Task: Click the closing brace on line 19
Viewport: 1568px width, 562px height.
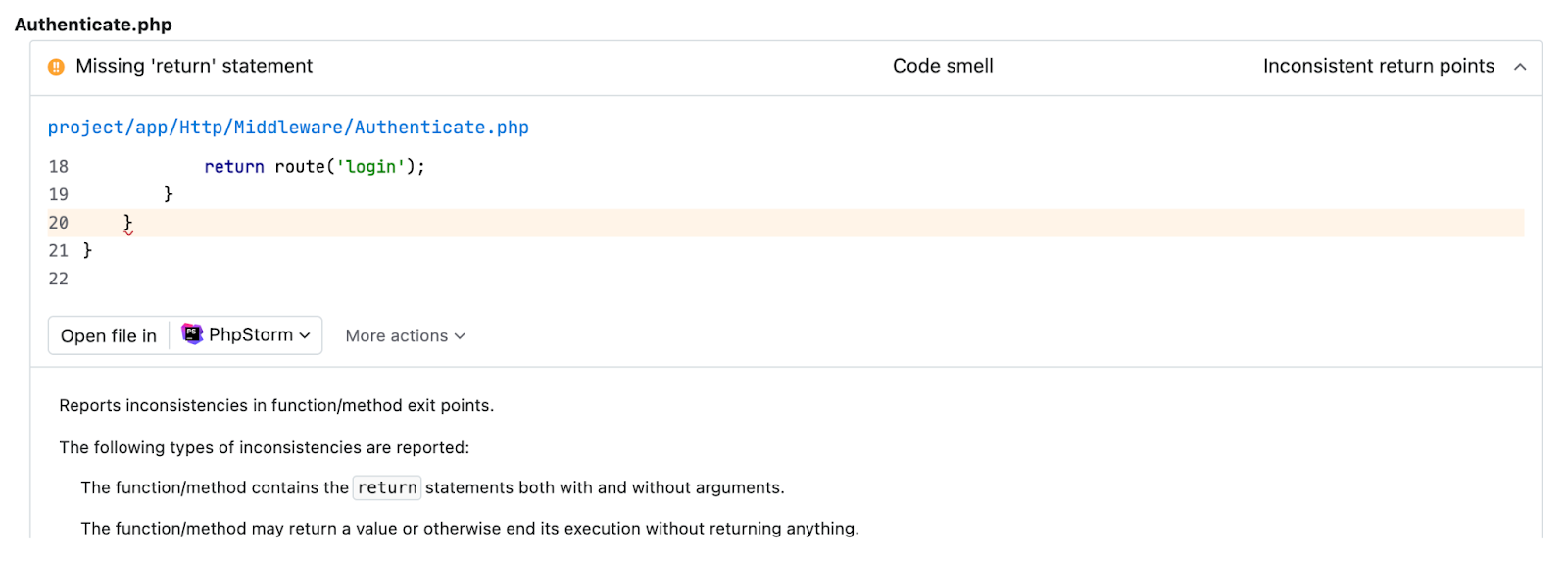Action: click(169, 194)
